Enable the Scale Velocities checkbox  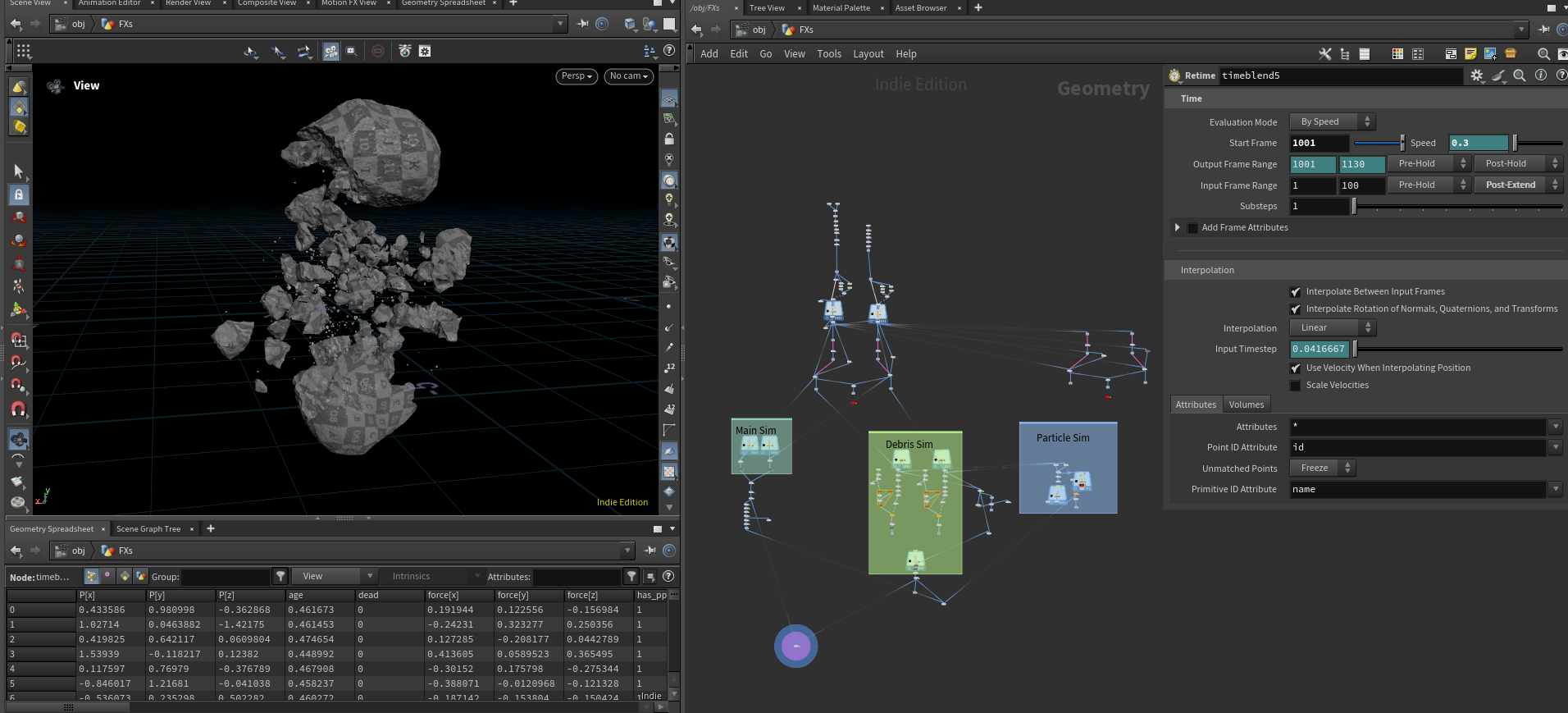(1296, 386)
